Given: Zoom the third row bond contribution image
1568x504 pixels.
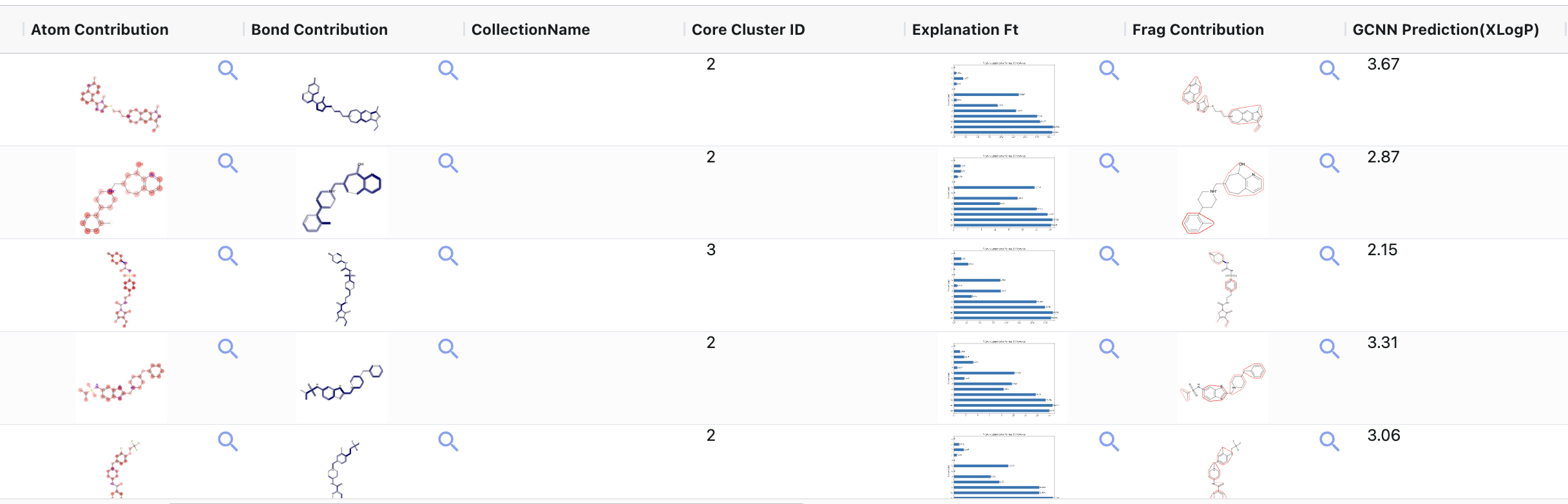Looking at the screenshot, I should [448, 255].
